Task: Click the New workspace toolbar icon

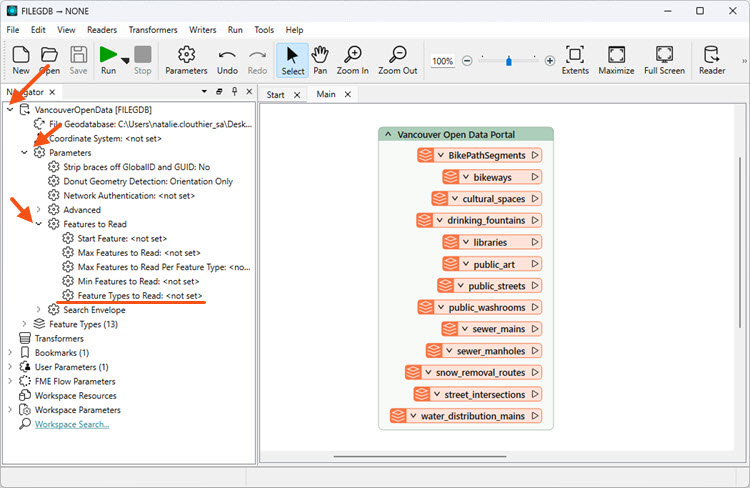Action: point(21,60)
